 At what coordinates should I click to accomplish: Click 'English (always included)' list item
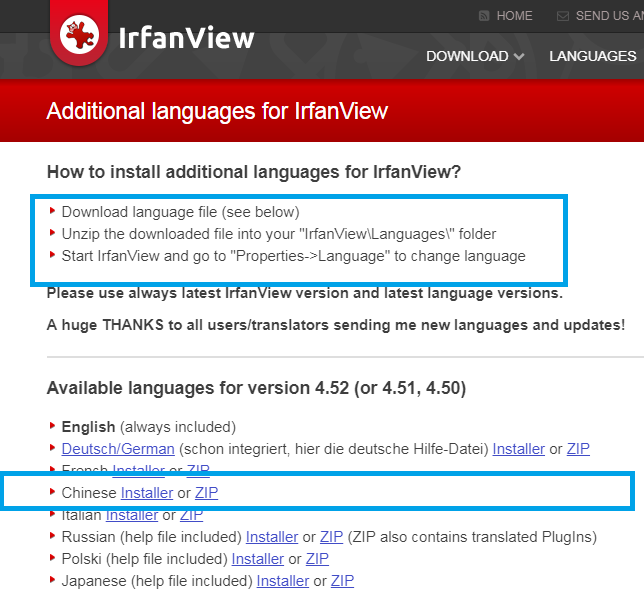pos(149,427)
